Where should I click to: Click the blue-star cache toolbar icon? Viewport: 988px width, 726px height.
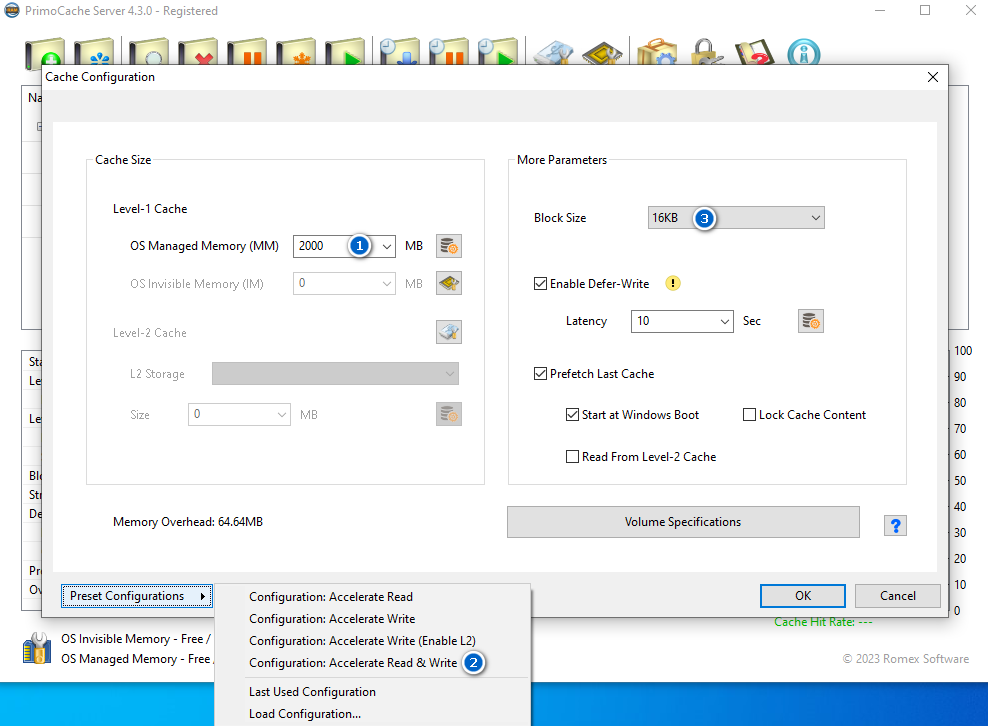94,52
